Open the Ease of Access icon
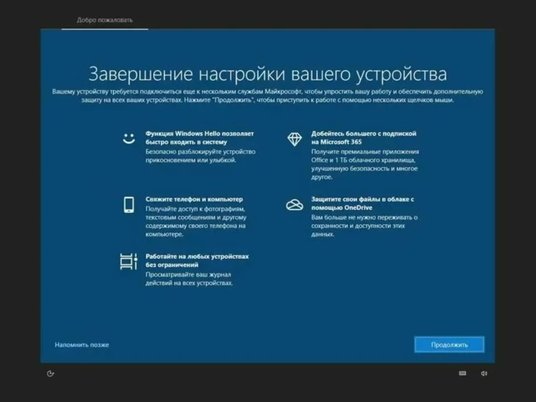This screenshot has width=536, height=402. 50,373
